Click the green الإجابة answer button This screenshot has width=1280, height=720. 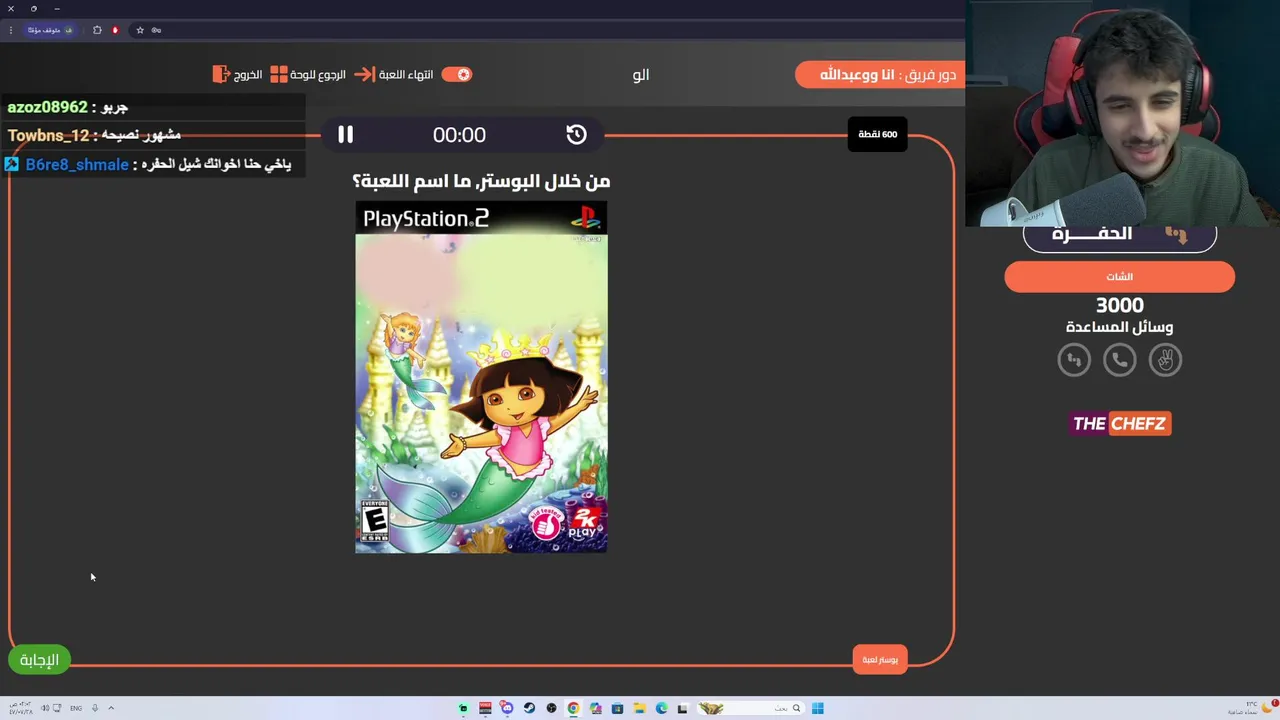(x=40, y=659)
